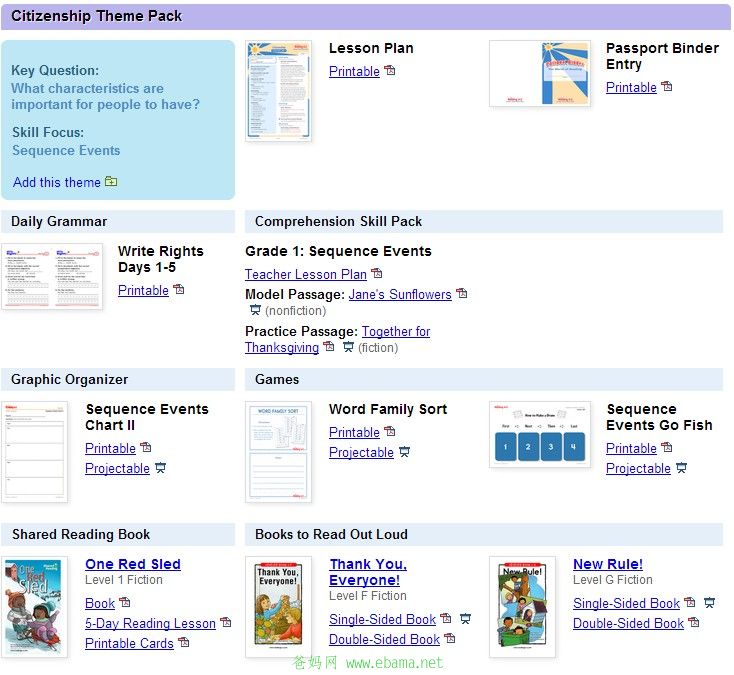This screenshot has width=734, height=675.
Task: Click PDF icon beside Passport Binder Printable
Action: tap(667, 86)
